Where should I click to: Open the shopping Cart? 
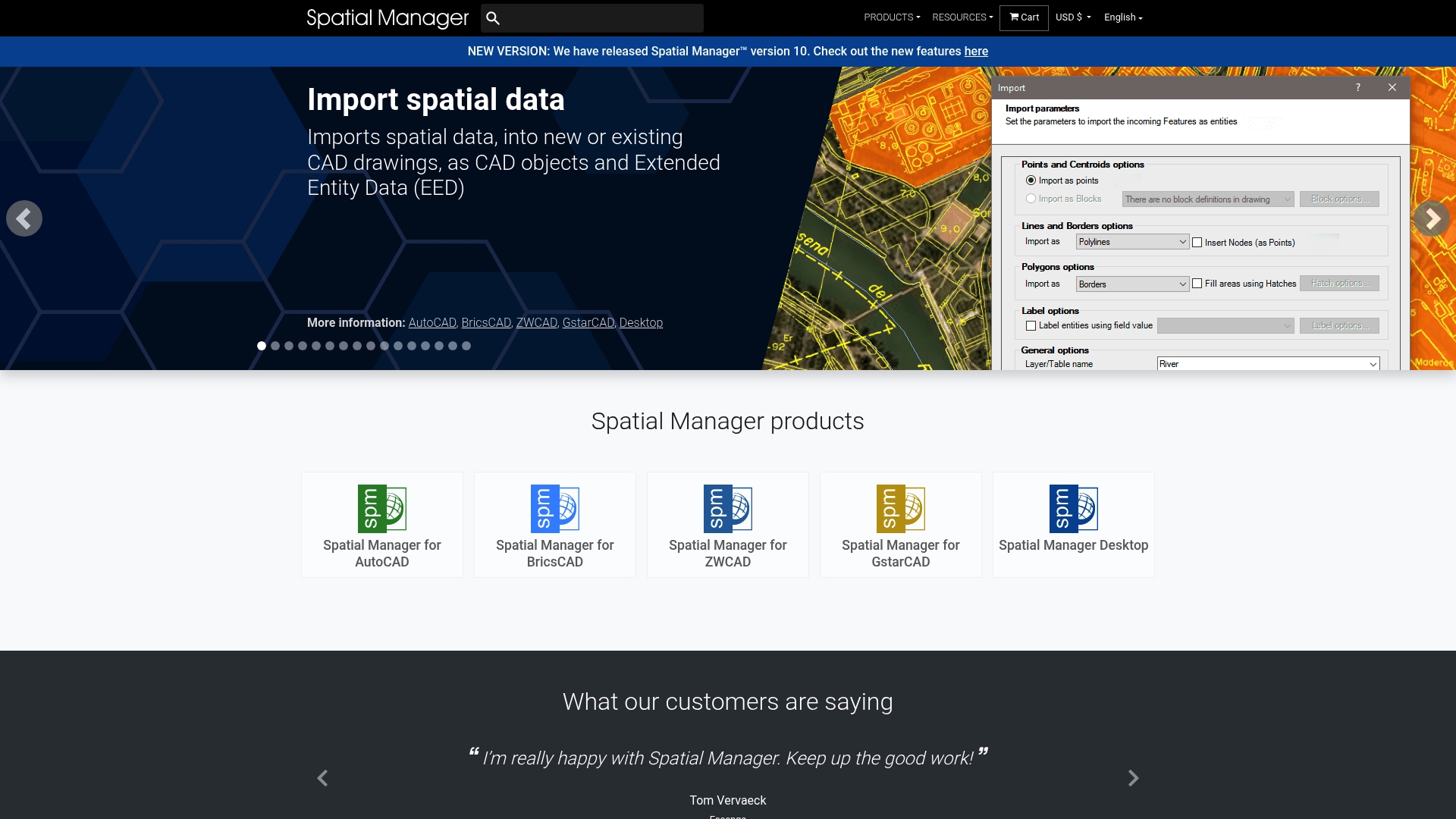[x=1024, y=17]
